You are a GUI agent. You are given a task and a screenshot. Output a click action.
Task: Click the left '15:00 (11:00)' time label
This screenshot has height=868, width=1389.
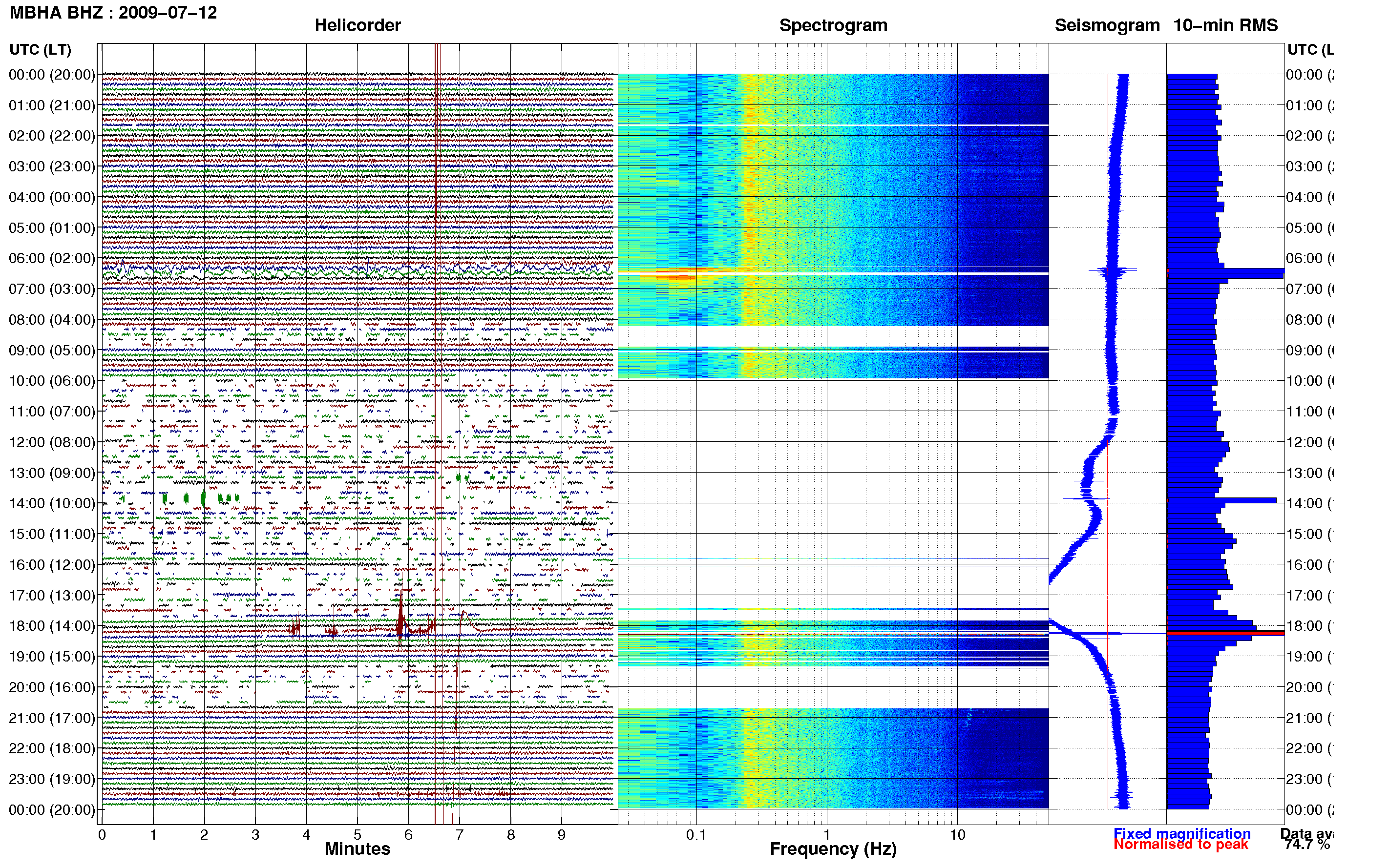click(x=52, y=534)
